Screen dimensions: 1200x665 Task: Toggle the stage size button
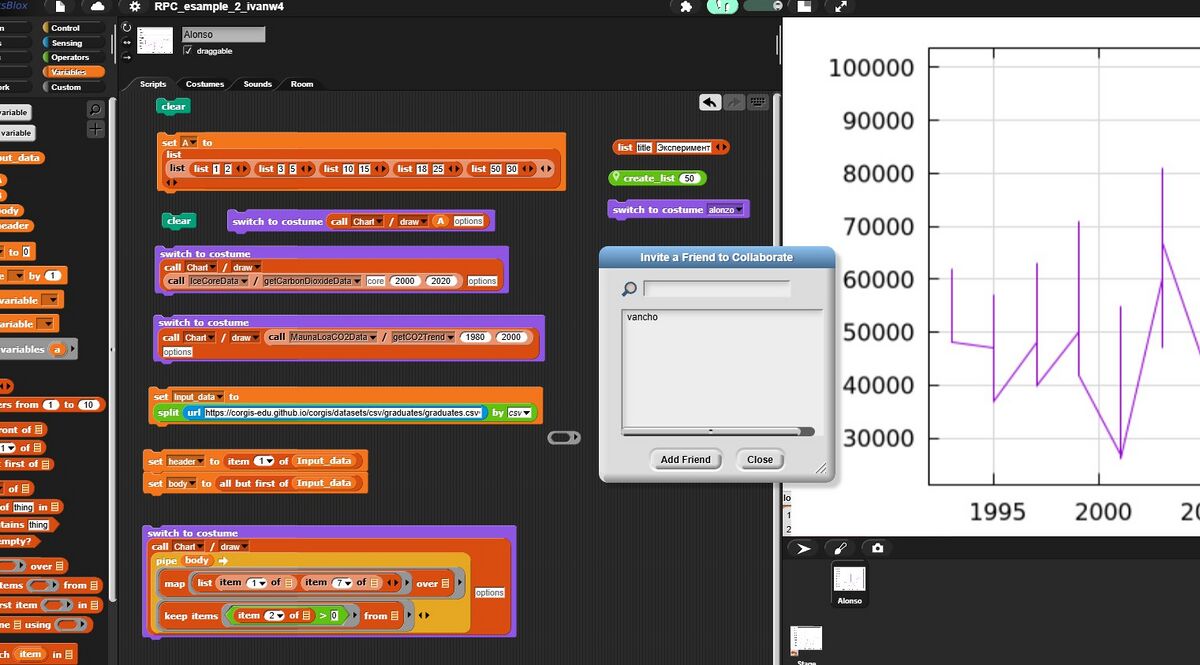[x=804, y=7]
